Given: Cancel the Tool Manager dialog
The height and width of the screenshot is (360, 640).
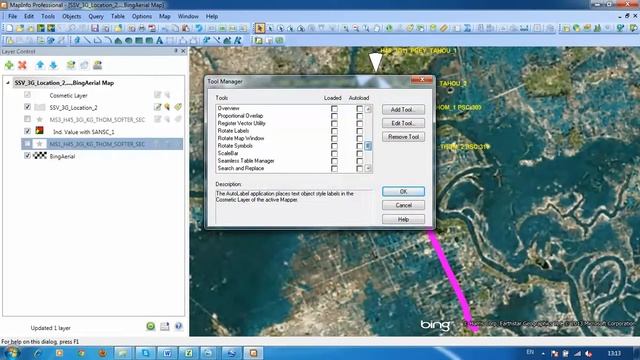Looking at the screenshot, I should point(403,205).
